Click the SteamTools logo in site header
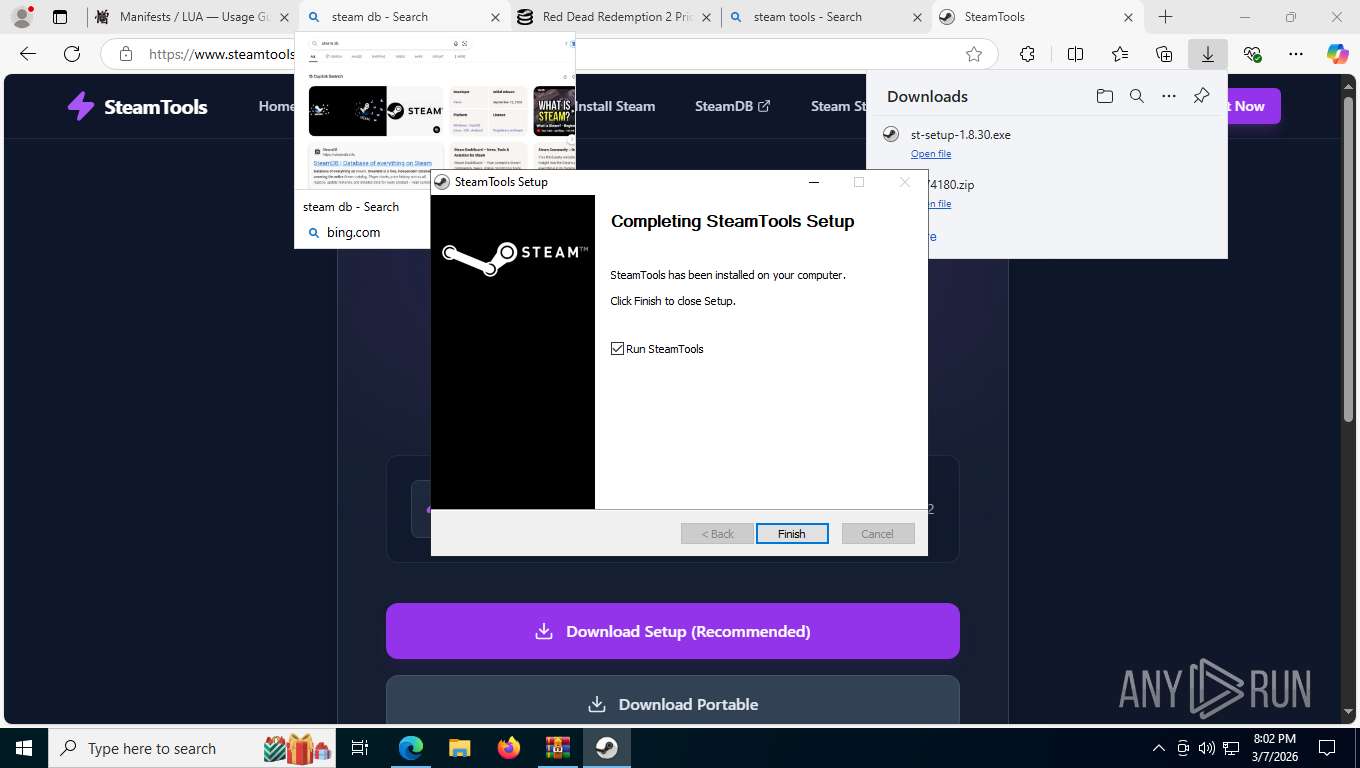The image size is (1360, 768). [137, 106]
